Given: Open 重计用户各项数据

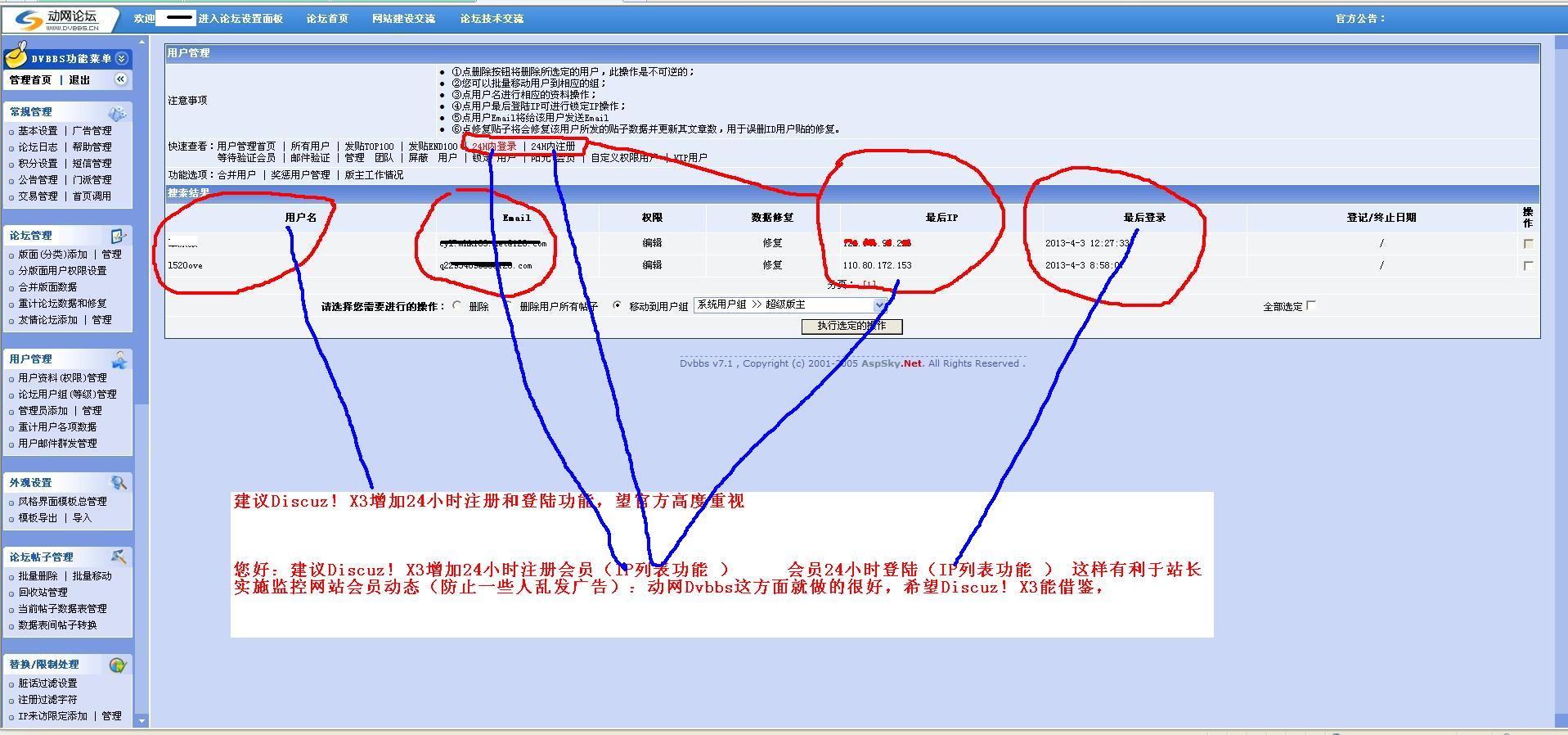Looking at the screenshot, I should point(57,427).
